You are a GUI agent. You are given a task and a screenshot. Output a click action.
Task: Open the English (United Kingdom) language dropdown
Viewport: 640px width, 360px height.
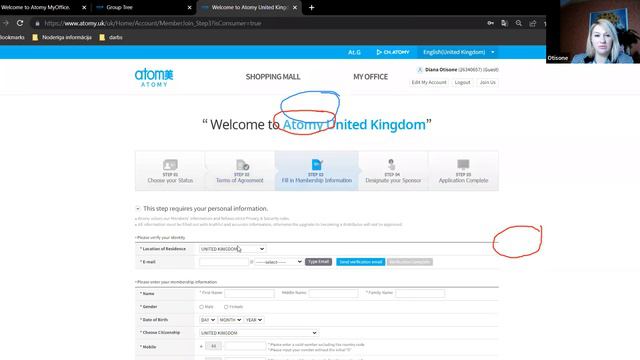[459, 52]
